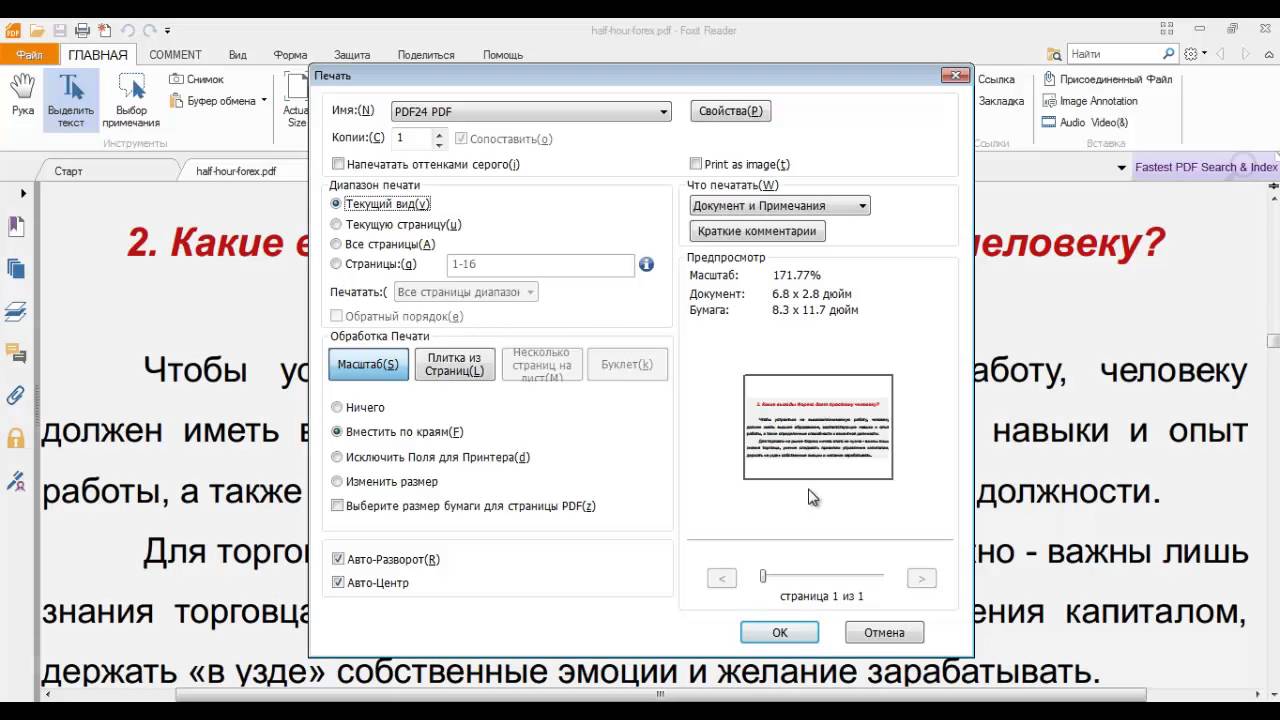
Task: Open the folder search icon beside Найти
Action: pyautogui.click(x=1054, y=54)
